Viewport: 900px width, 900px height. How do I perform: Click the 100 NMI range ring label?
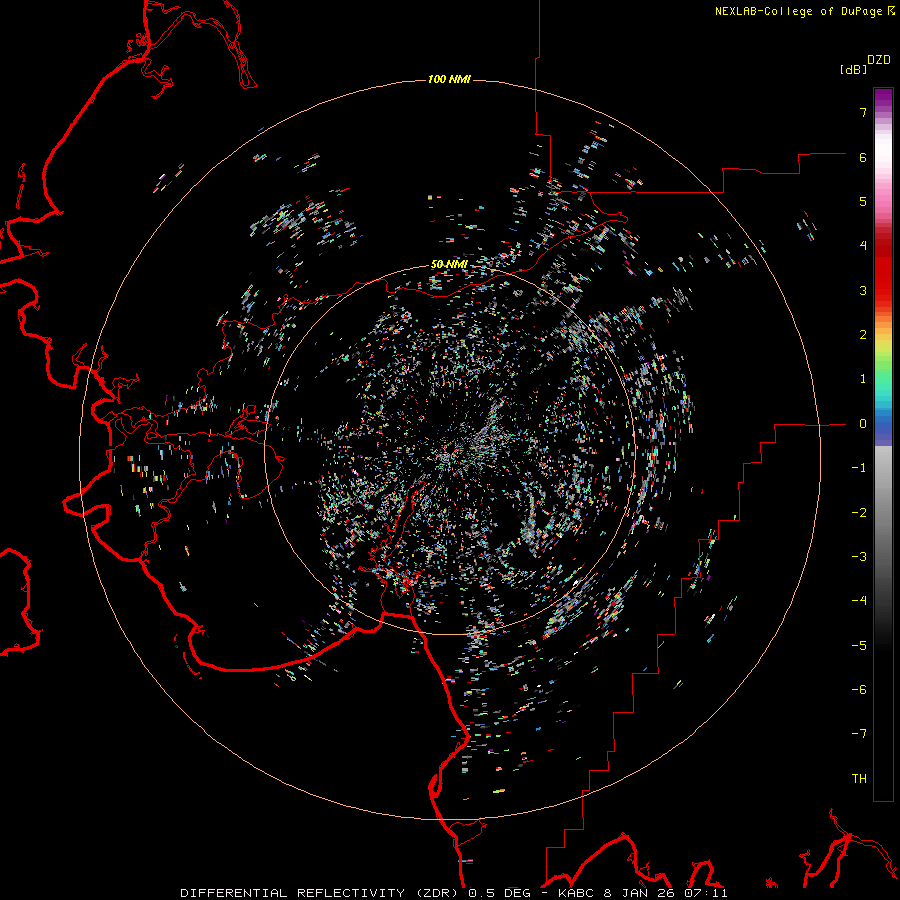[x=449, y=79]
